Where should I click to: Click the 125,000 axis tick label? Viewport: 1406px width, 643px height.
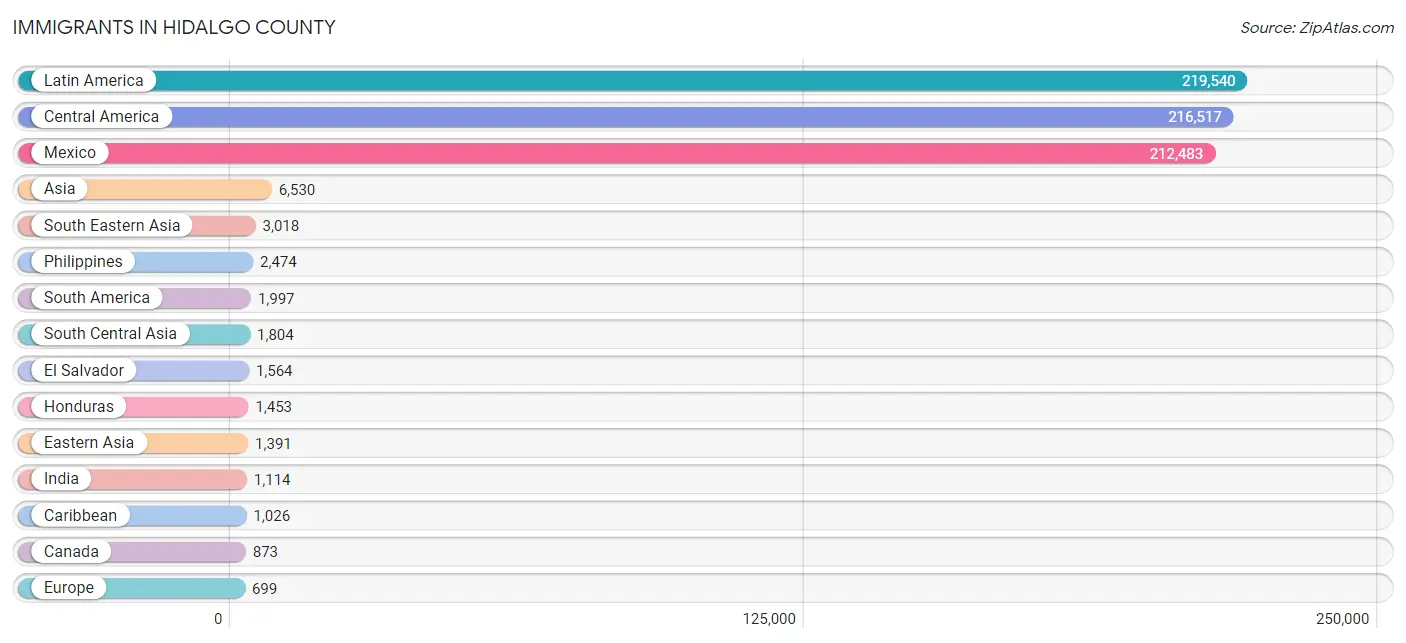tap(769, 619)
